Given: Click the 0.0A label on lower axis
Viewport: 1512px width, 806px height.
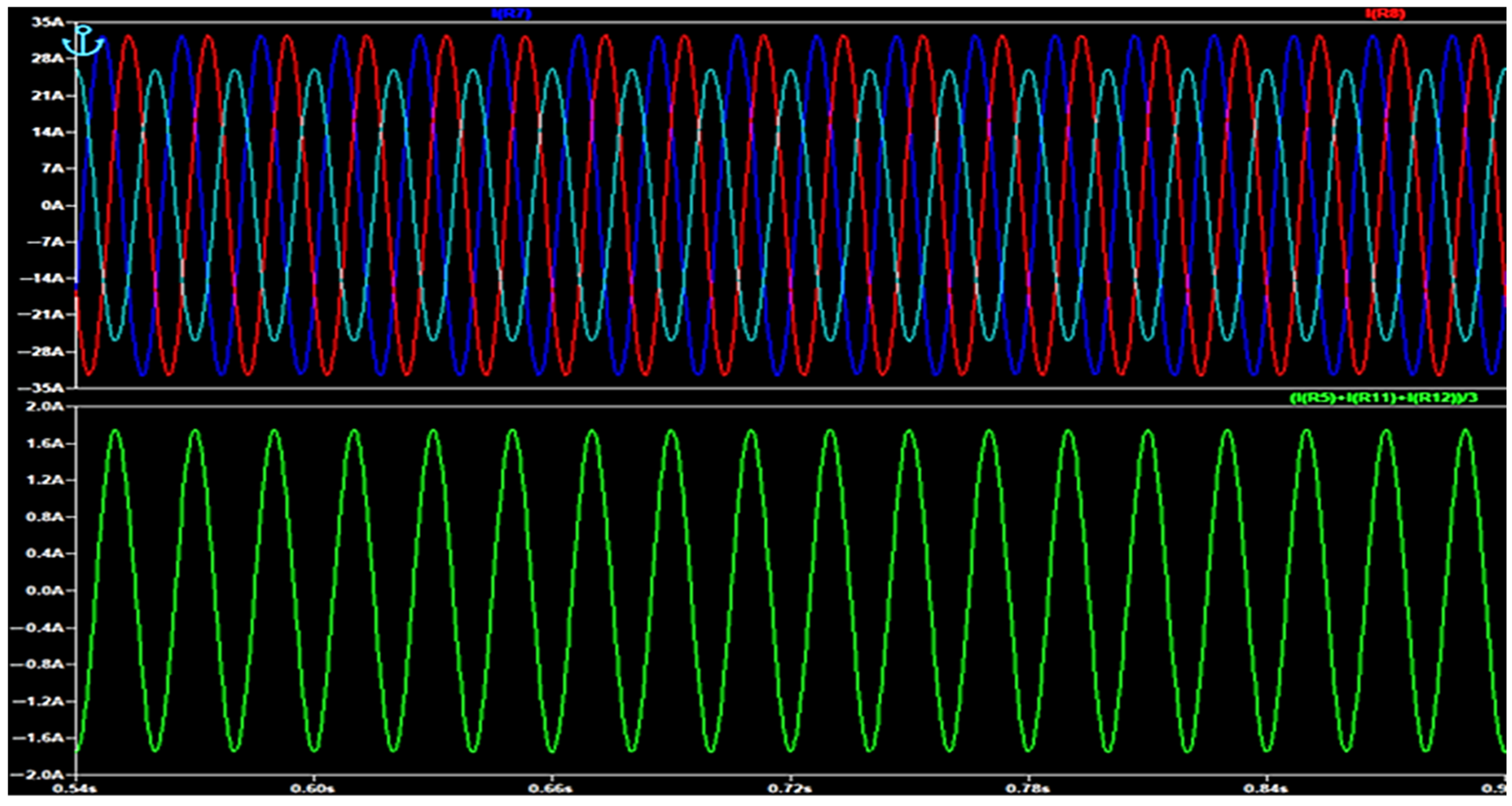Looking at the screenshot, I should point(45,591).
